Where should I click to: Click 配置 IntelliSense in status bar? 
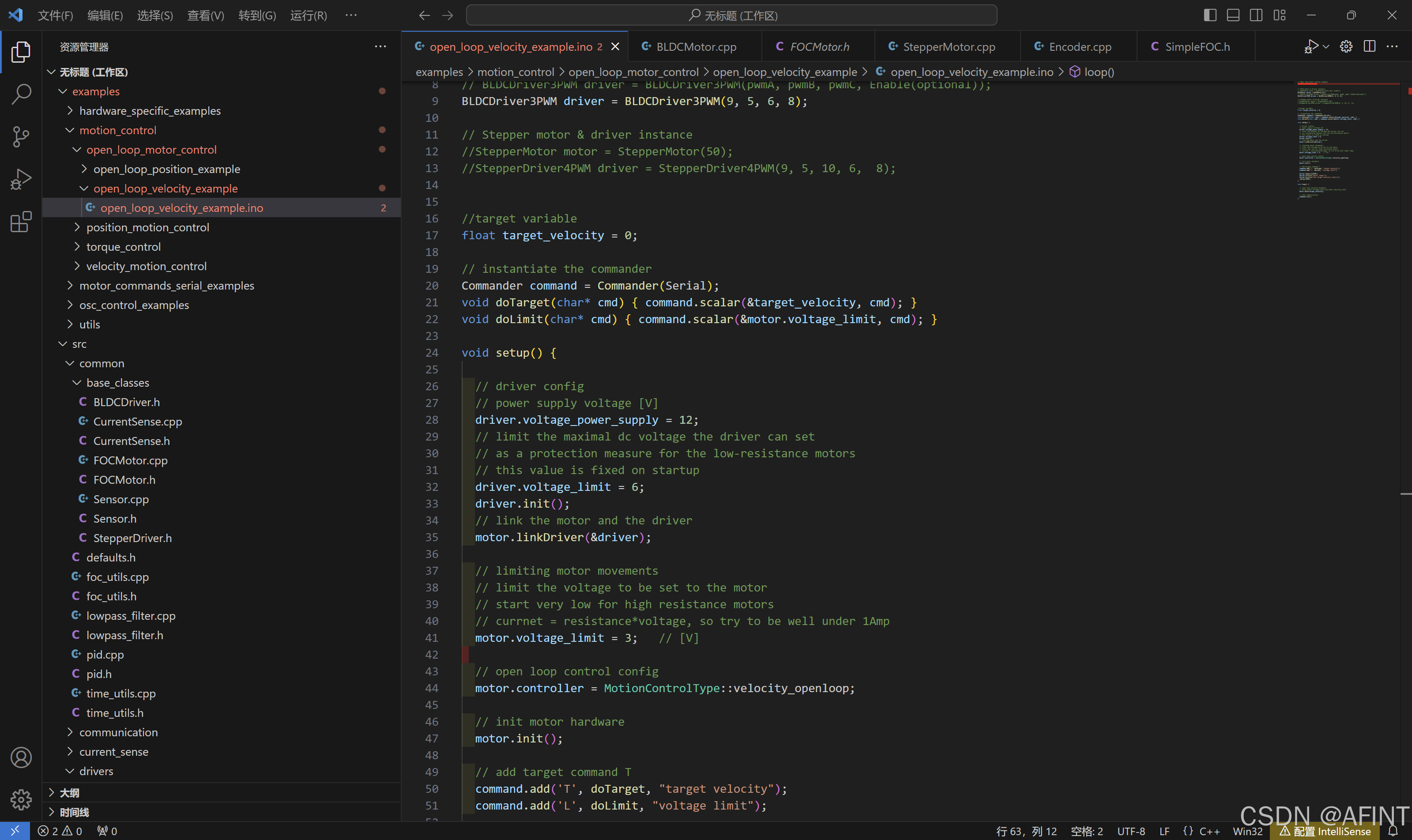[1325, 831]
